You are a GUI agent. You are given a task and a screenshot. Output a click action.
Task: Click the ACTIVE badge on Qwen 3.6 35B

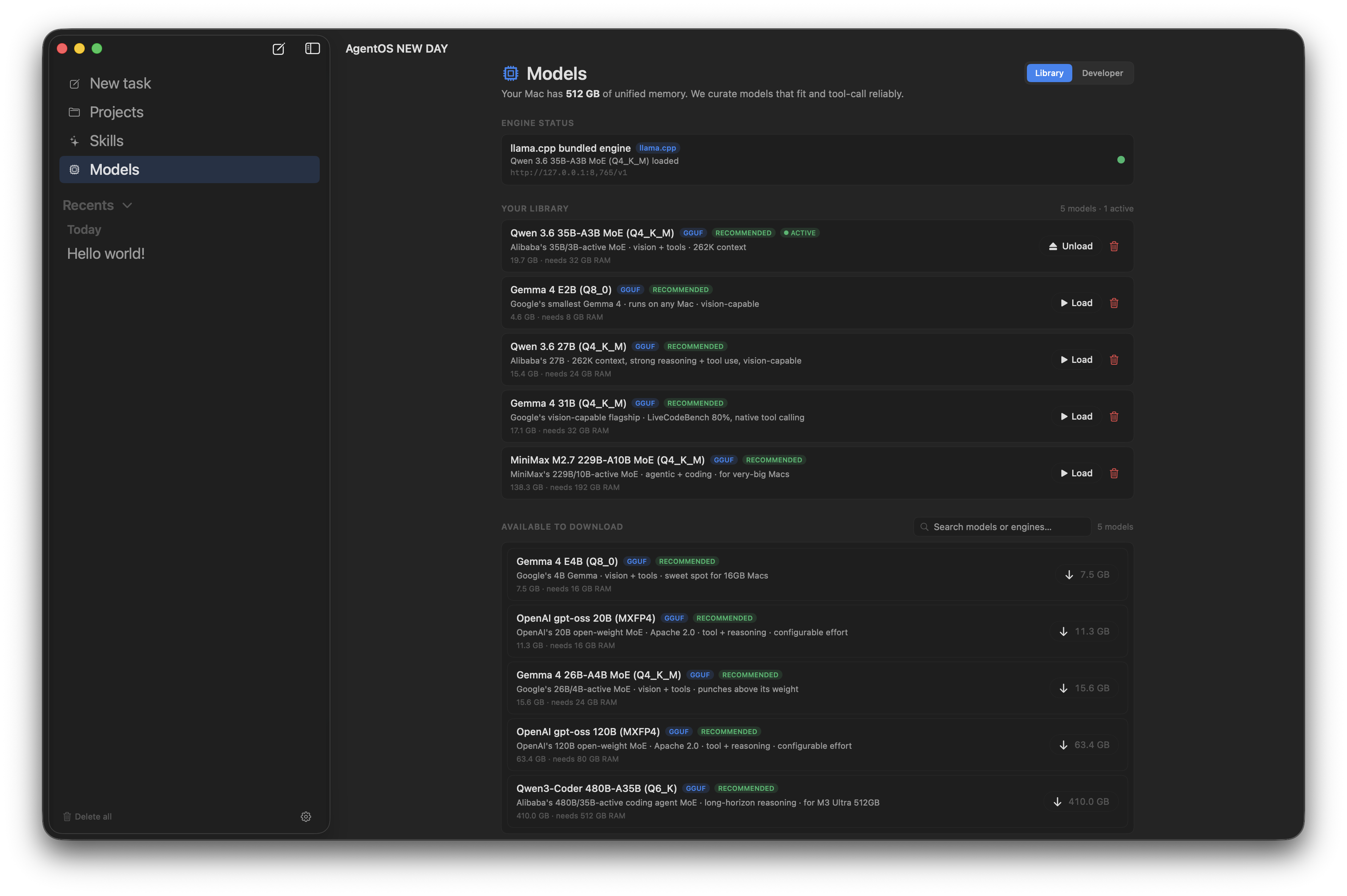(x=799, y=233)
